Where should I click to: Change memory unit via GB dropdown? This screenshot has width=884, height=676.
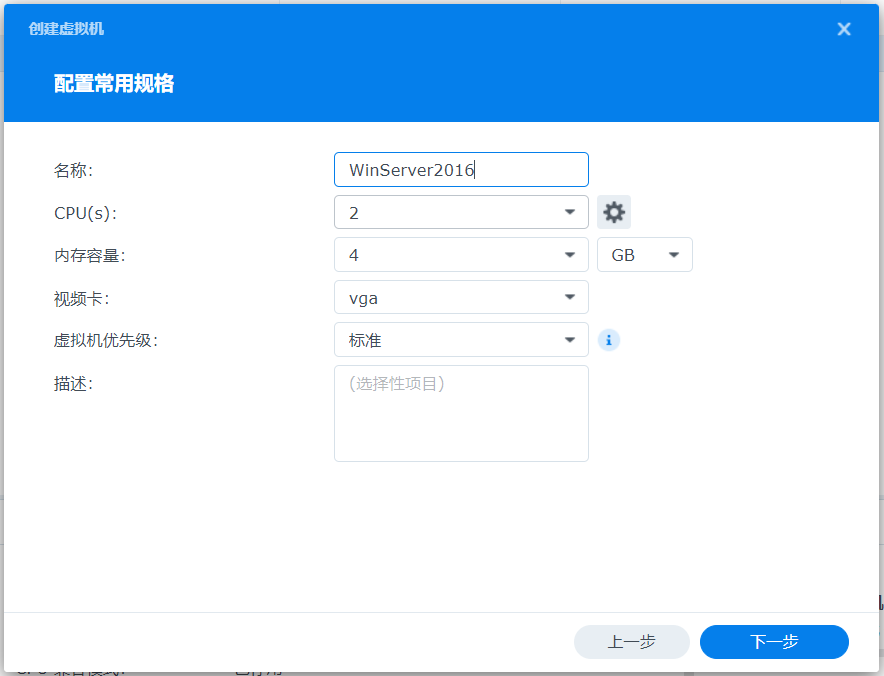(x=645, y=254)
